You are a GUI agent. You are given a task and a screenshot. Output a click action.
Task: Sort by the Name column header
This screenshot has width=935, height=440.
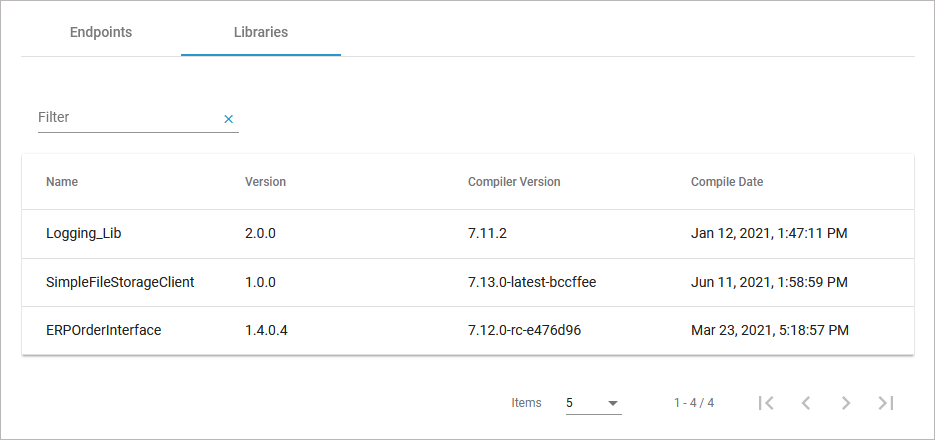click(x=62, y=182)
